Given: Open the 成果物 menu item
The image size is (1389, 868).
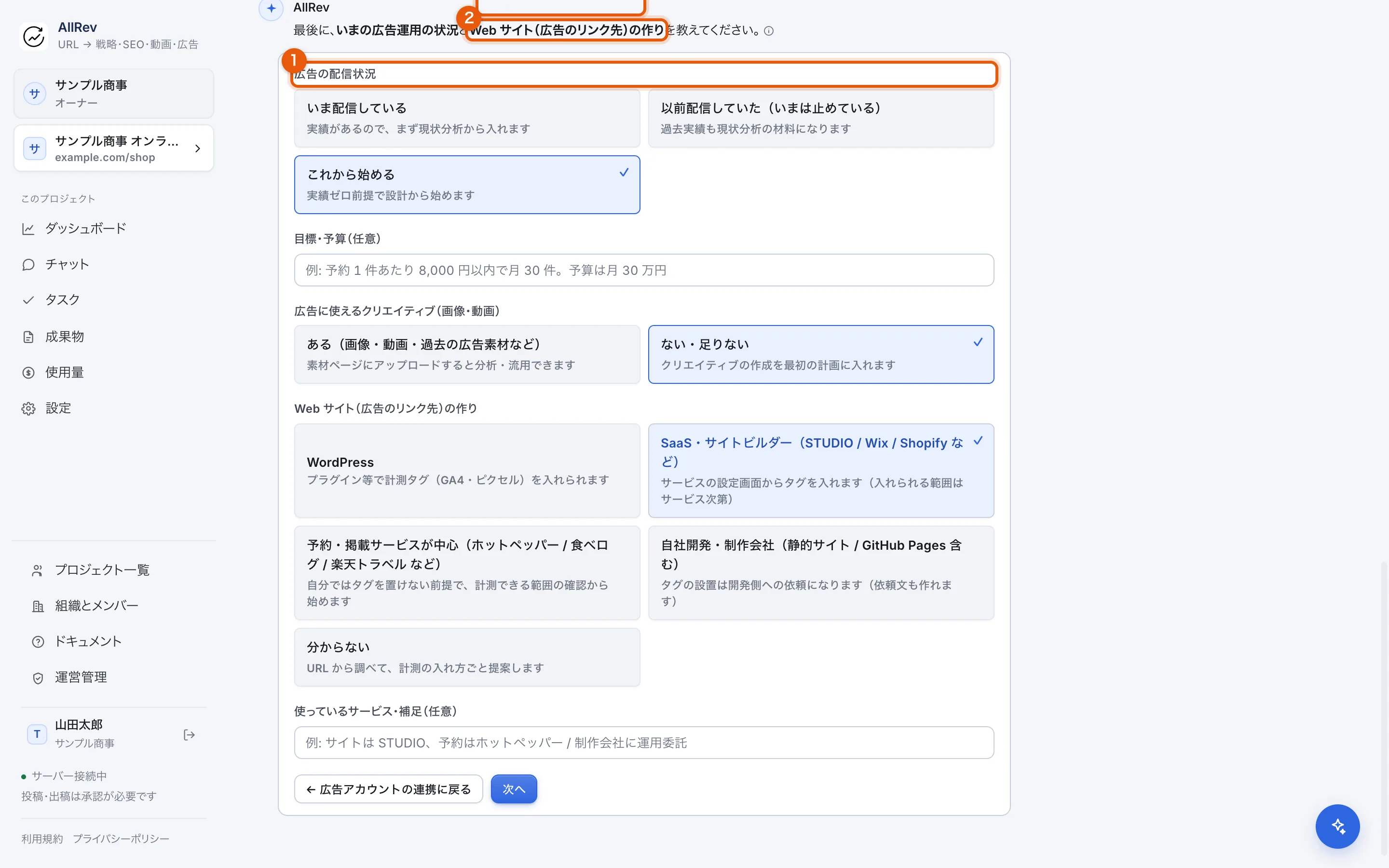Looking at the screenshot, I should pyautogui.click(x=114, y=337).
